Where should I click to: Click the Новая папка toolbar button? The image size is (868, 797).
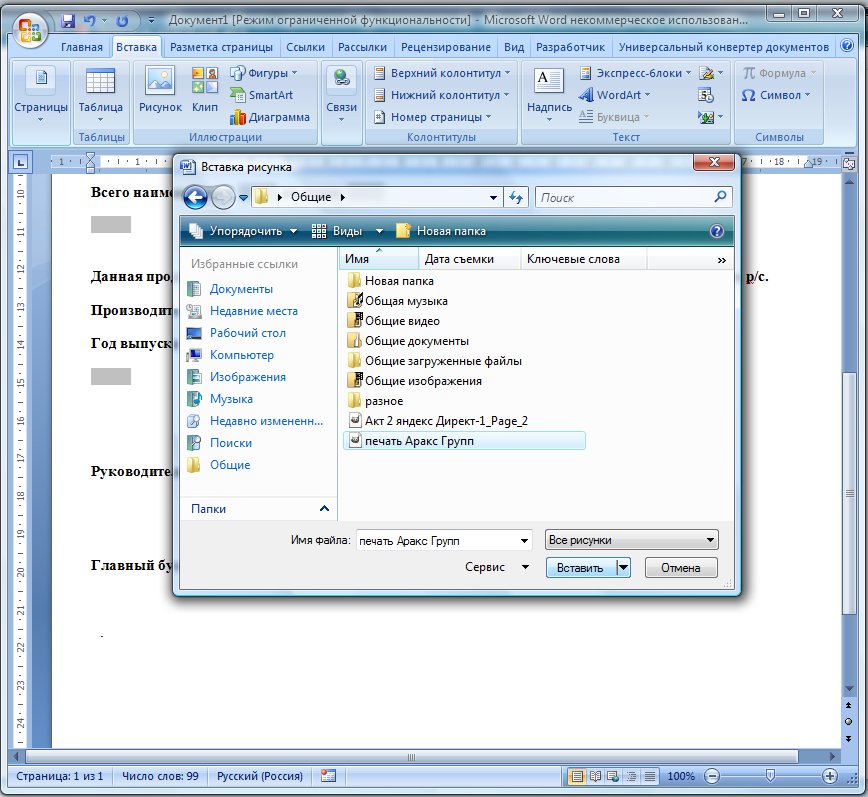pyautogui.click(x=441, y=231)
